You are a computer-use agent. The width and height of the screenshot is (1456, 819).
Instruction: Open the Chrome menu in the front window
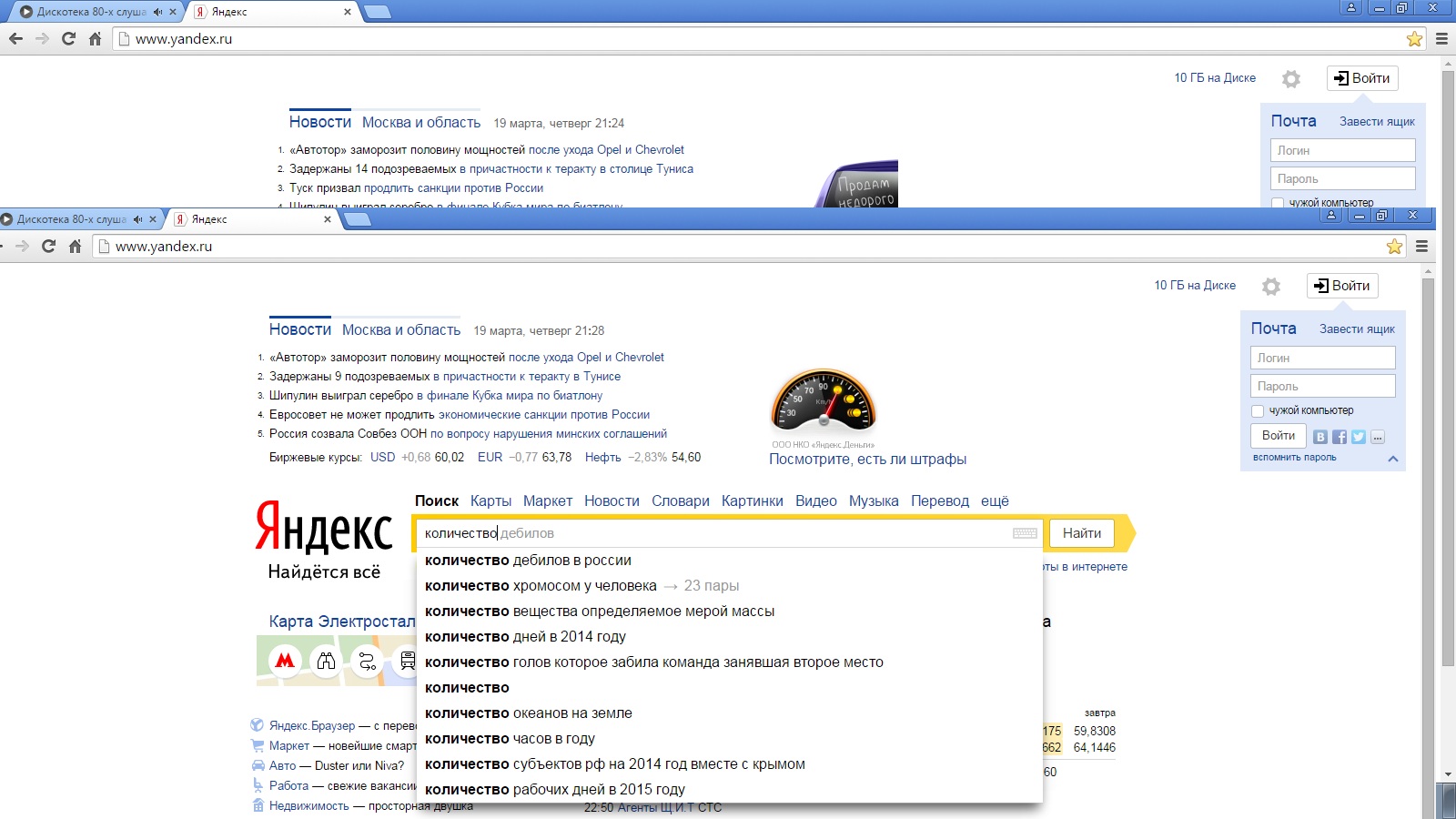click(x=1421, y=246)
